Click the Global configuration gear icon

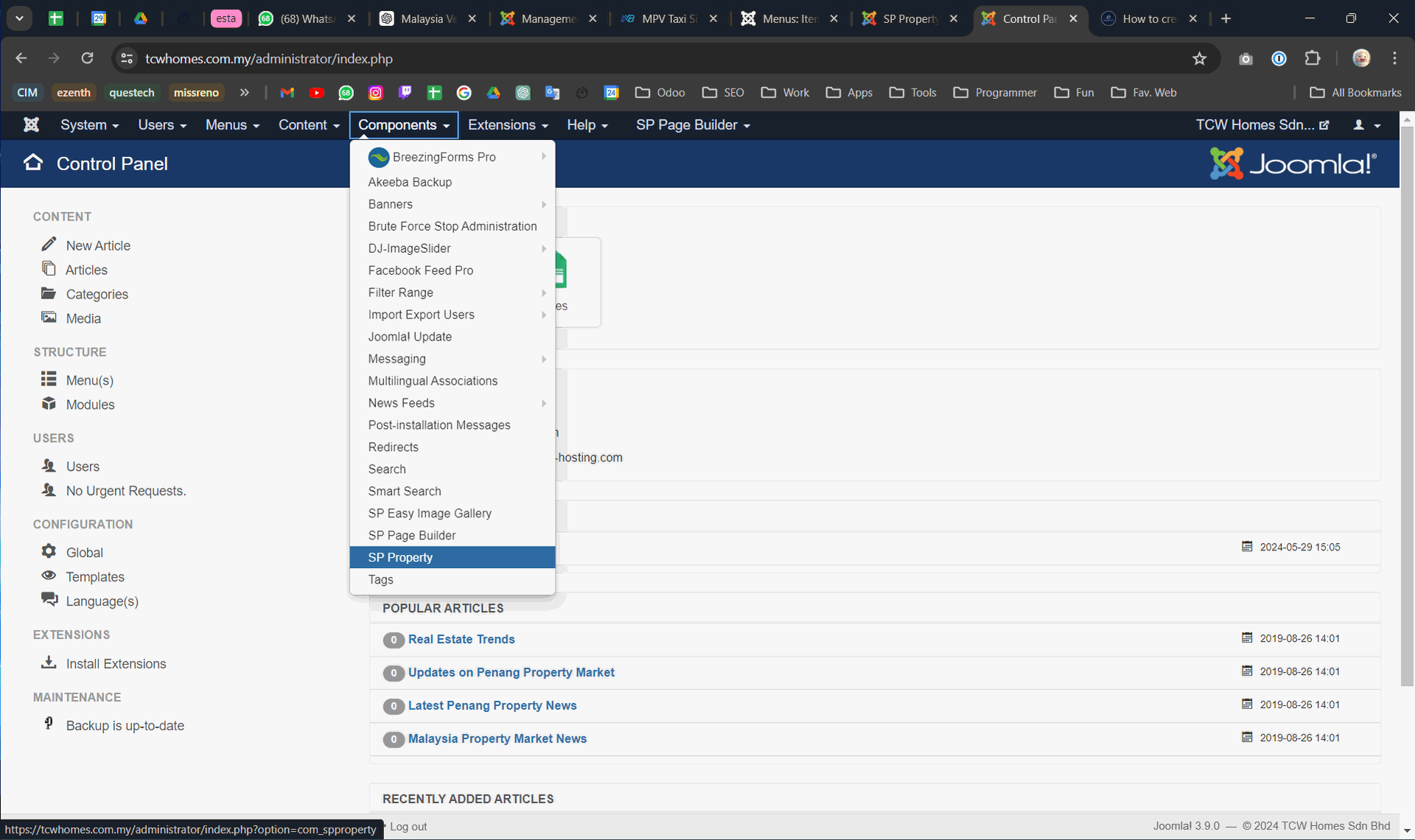[49, 551]
